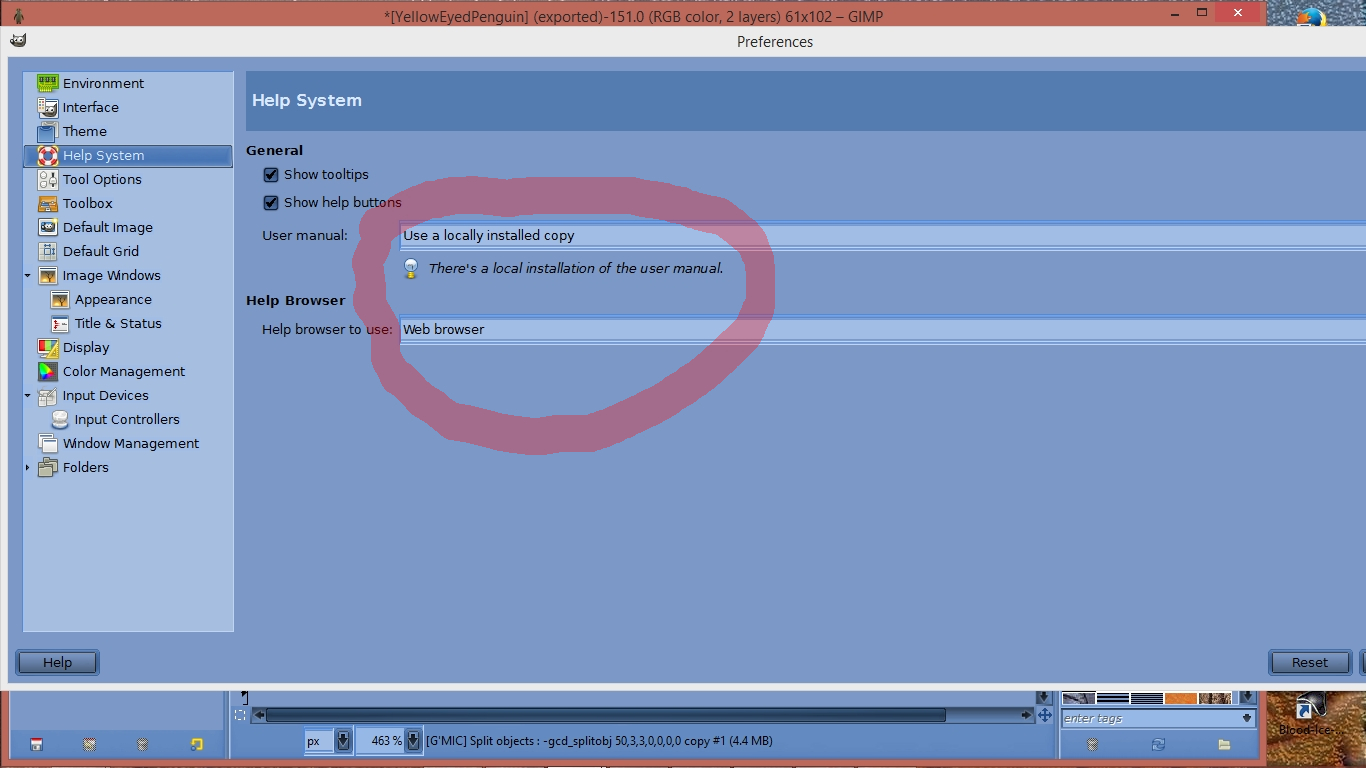
Task: Open Default Grid via its grid icon
Action: pyautogui.click(x=48, y=251)
